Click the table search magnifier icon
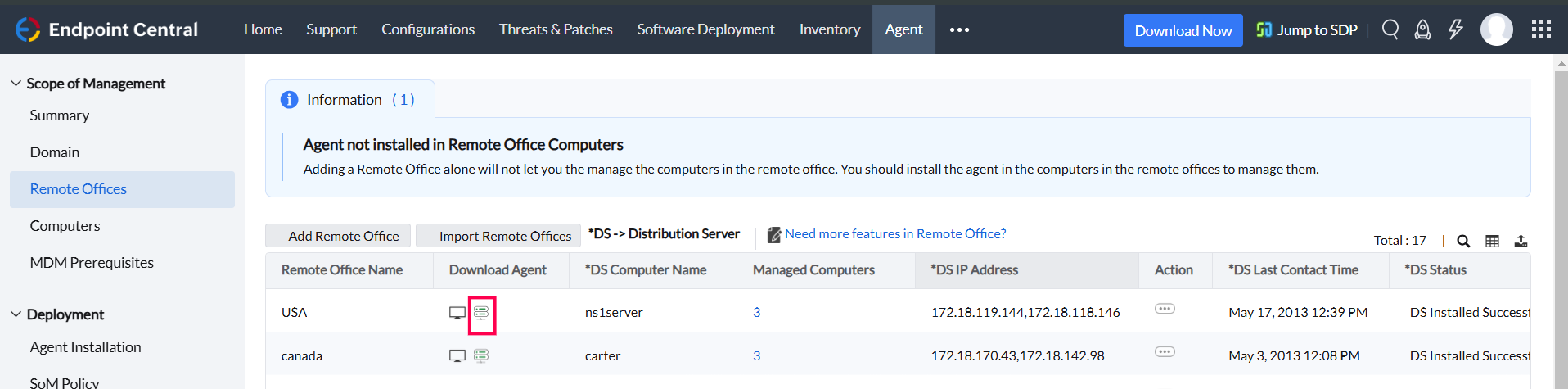 1463,241
